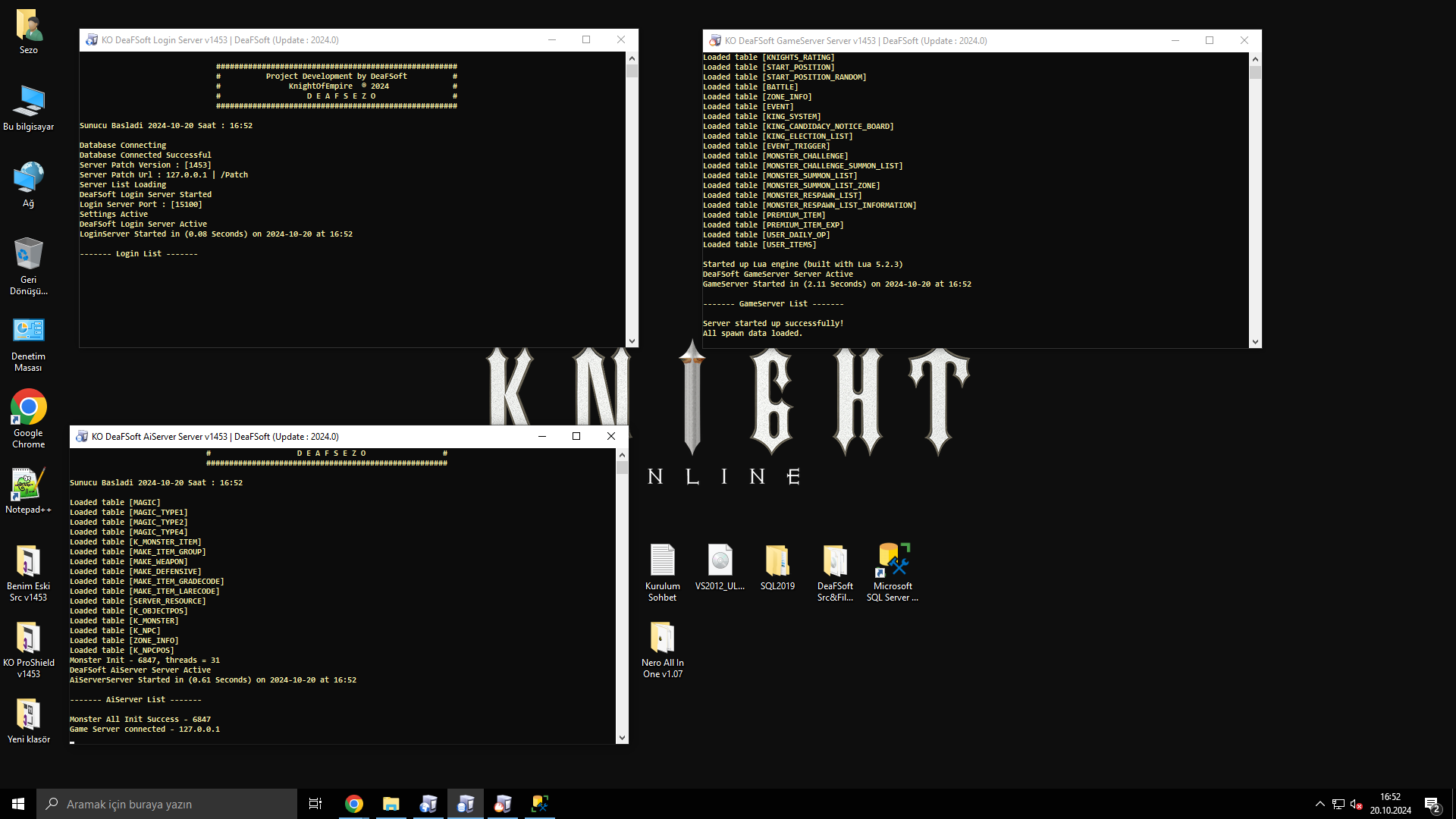This screenshot has width=1456, height=819.
Task: Toggle the muted volume tray icon
Action: point(1356,804)
